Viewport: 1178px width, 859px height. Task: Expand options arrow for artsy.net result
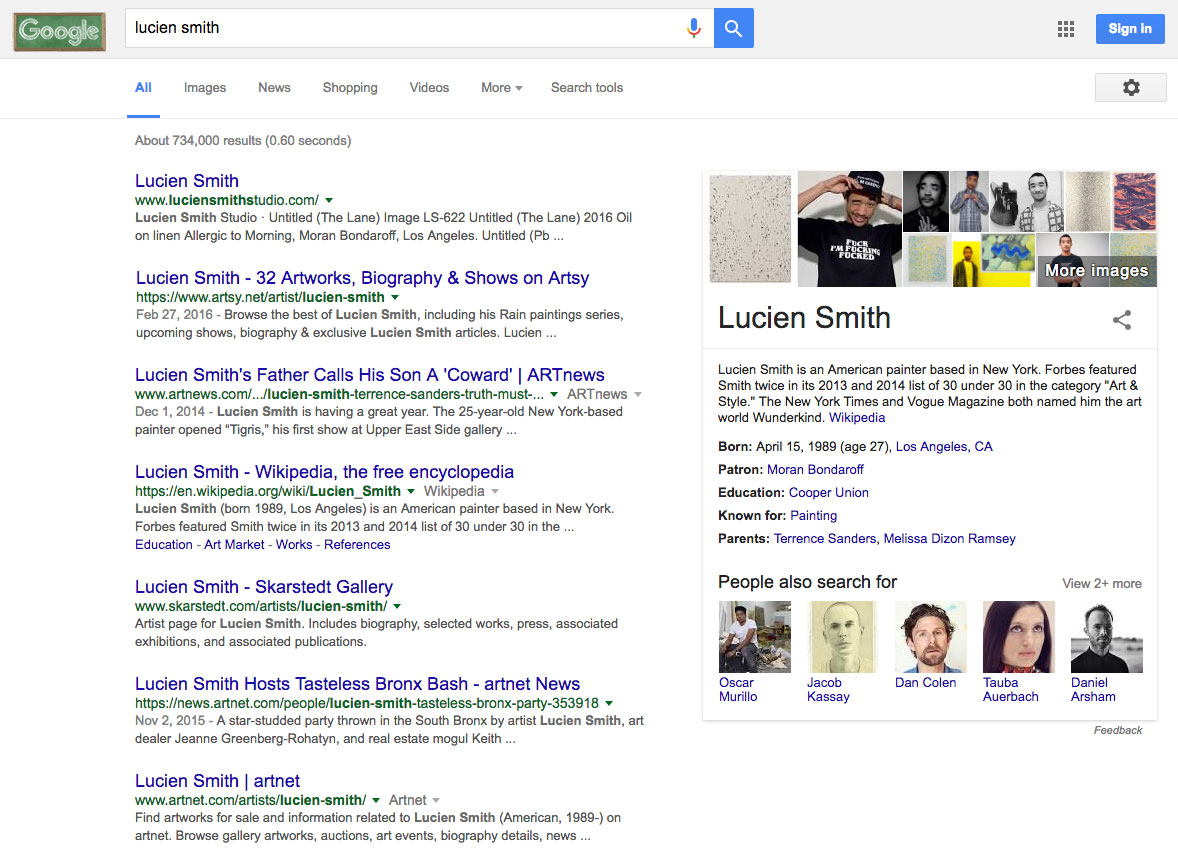point(394,298)
